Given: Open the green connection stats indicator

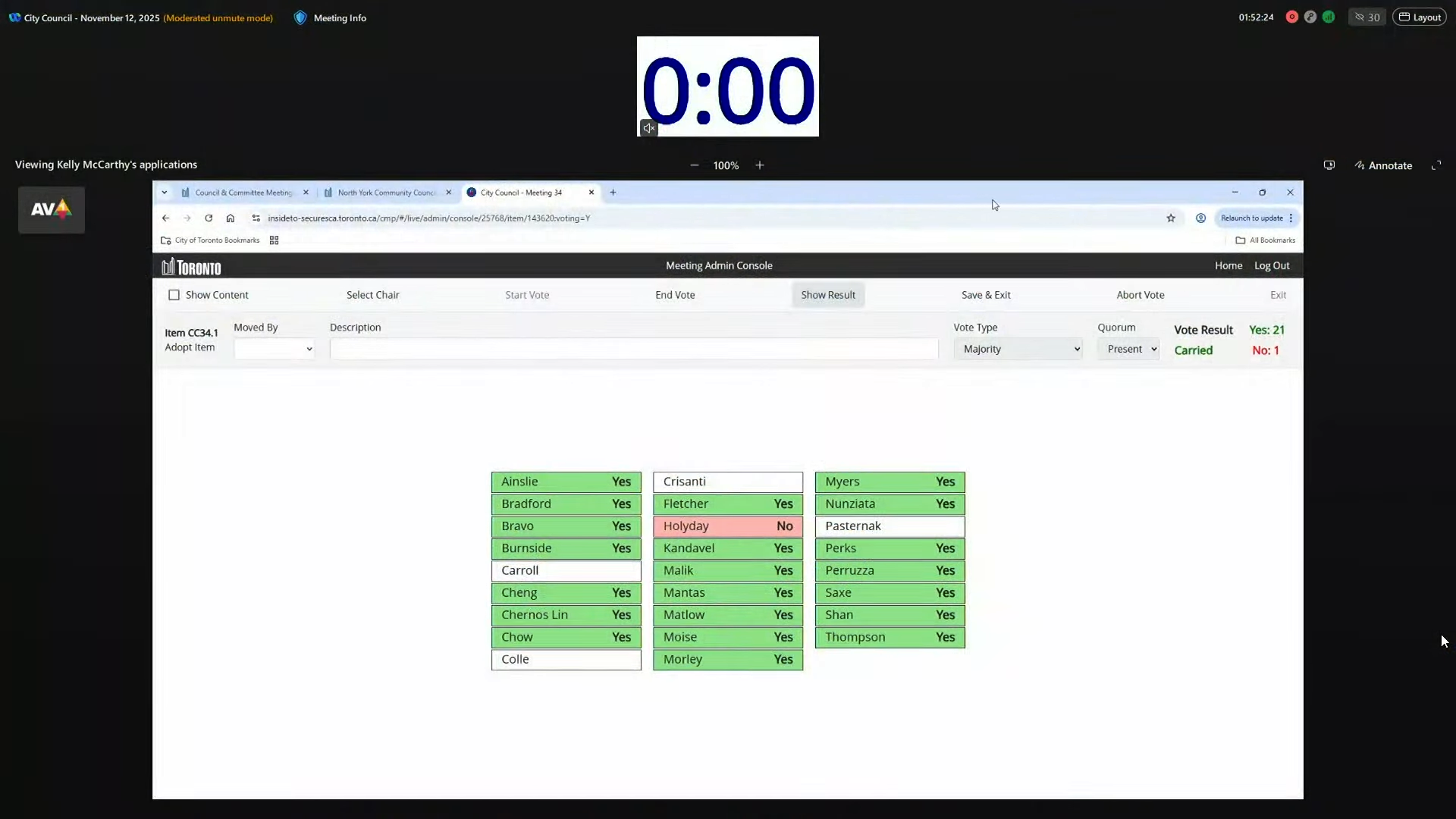Looking at the screenshot, I should click(1329, 17).
